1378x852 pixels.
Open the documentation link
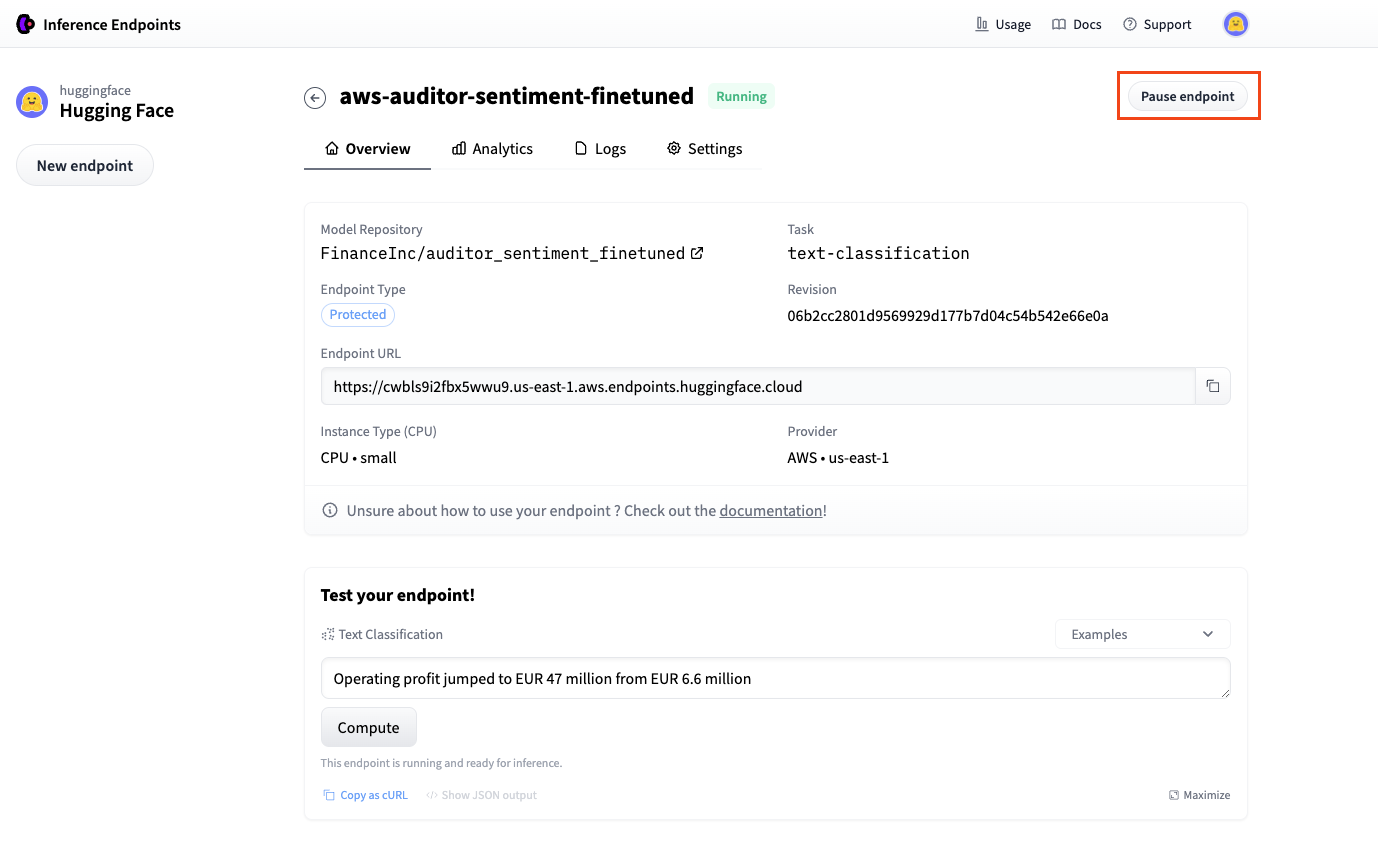pos(771,511)
